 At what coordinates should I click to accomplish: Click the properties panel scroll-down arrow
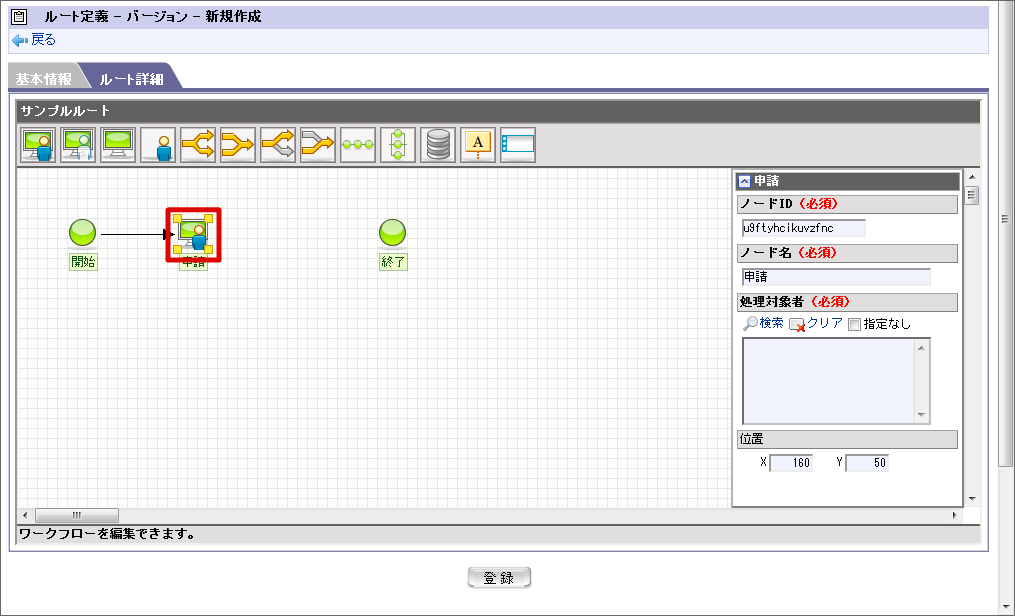coord(972,499)
